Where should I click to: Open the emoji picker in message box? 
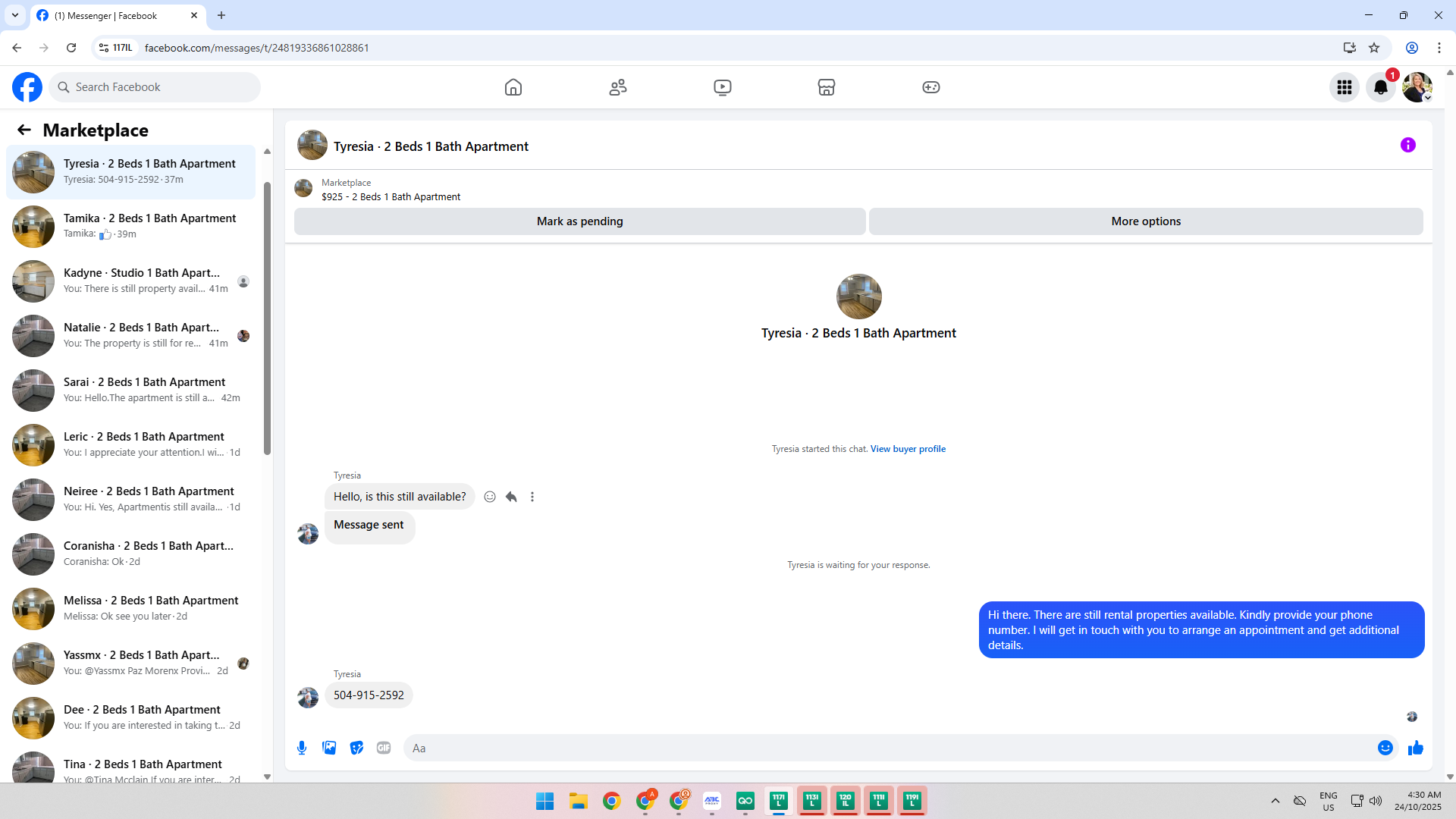pyautogui.click(x=1385, y=748)
